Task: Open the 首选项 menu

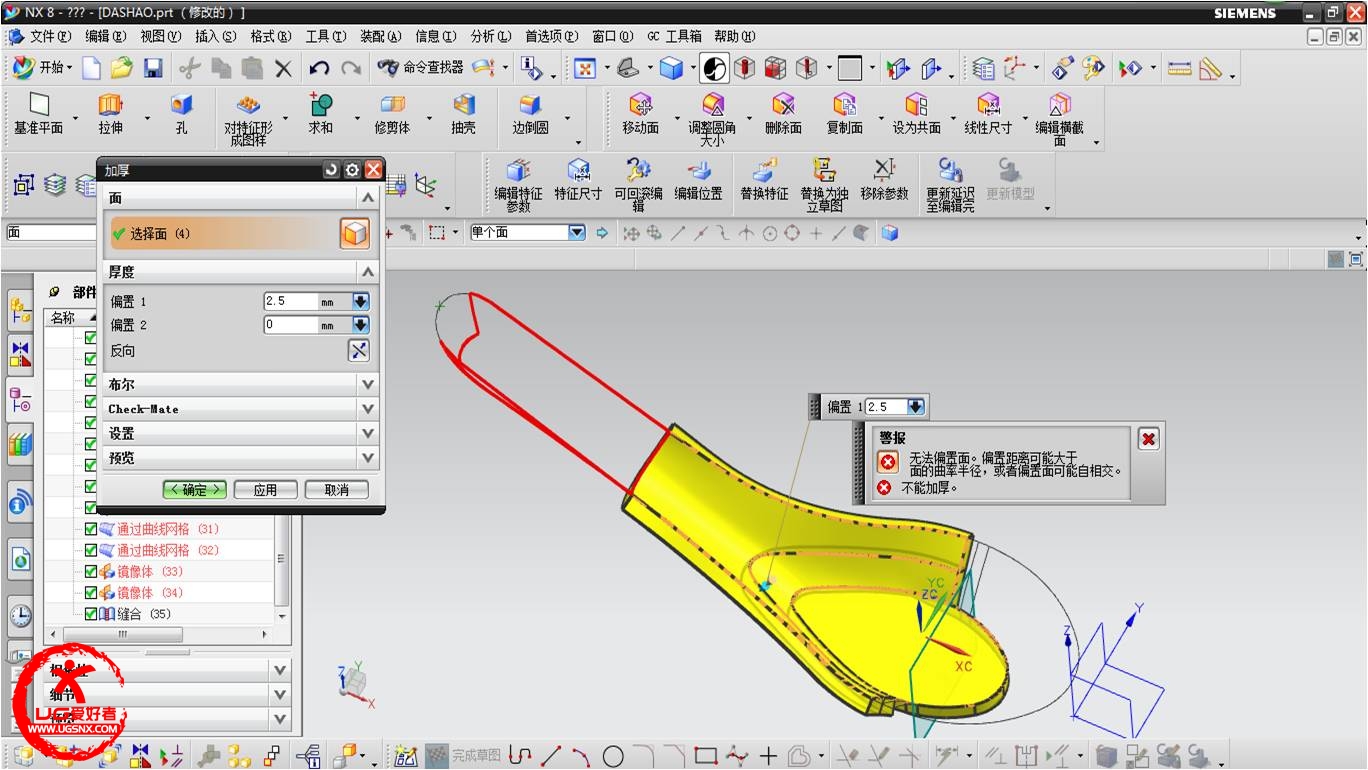Action: pos(551,36)
